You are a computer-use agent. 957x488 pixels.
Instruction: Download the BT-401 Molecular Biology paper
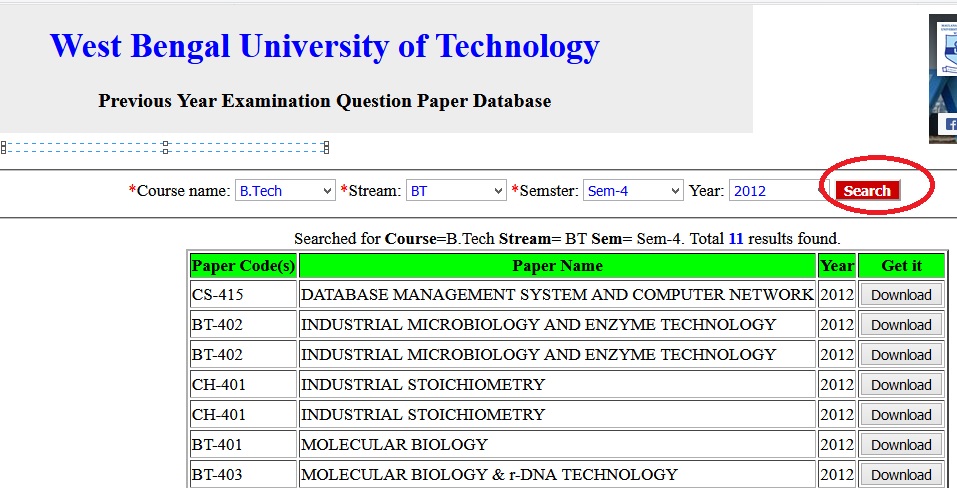901,445
